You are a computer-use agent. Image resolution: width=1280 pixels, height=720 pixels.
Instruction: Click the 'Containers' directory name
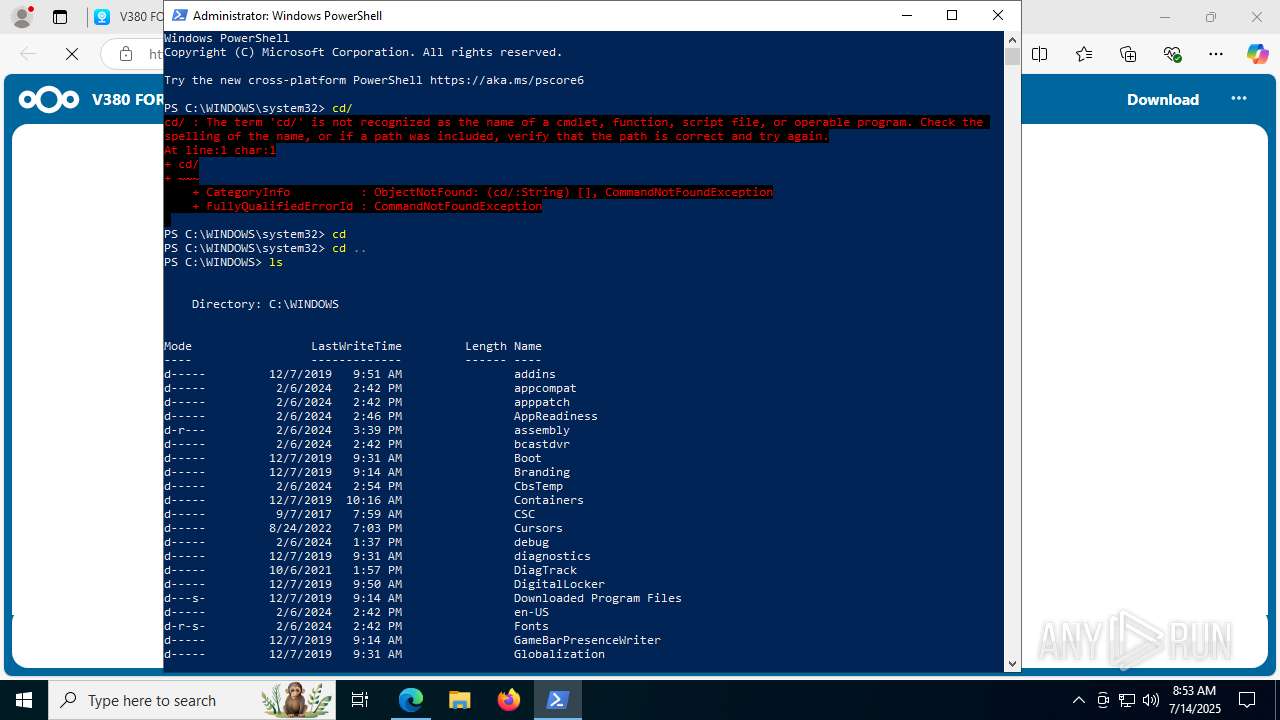point(549,500)
